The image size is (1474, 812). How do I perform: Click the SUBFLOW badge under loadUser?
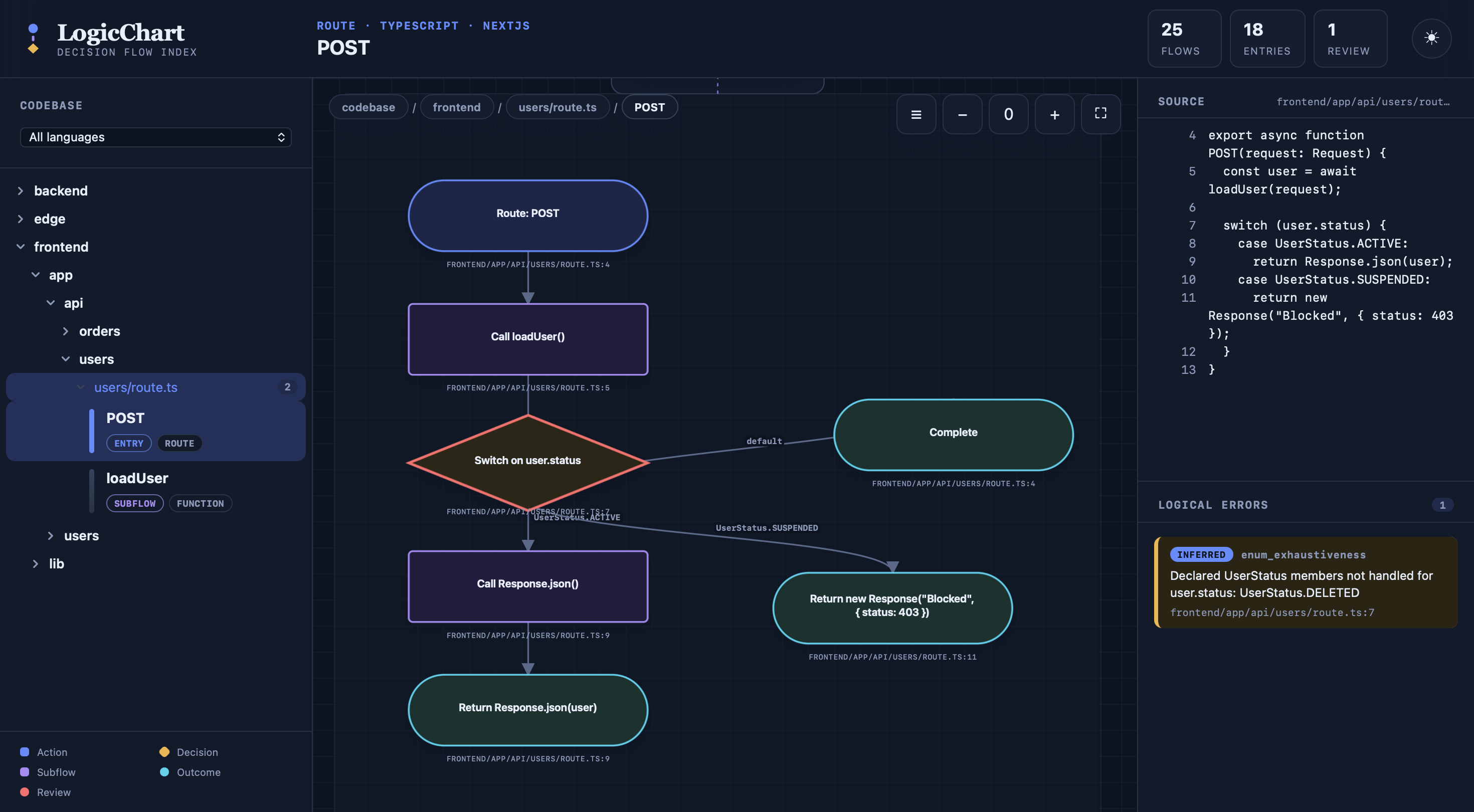click(x=135, y=504)
